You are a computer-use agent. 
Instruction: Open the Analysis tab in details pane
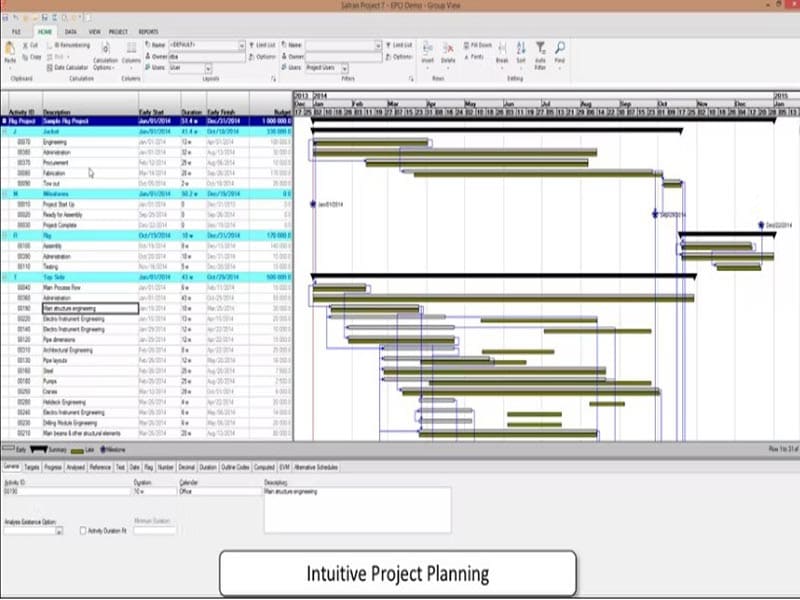tap(76, 467)
